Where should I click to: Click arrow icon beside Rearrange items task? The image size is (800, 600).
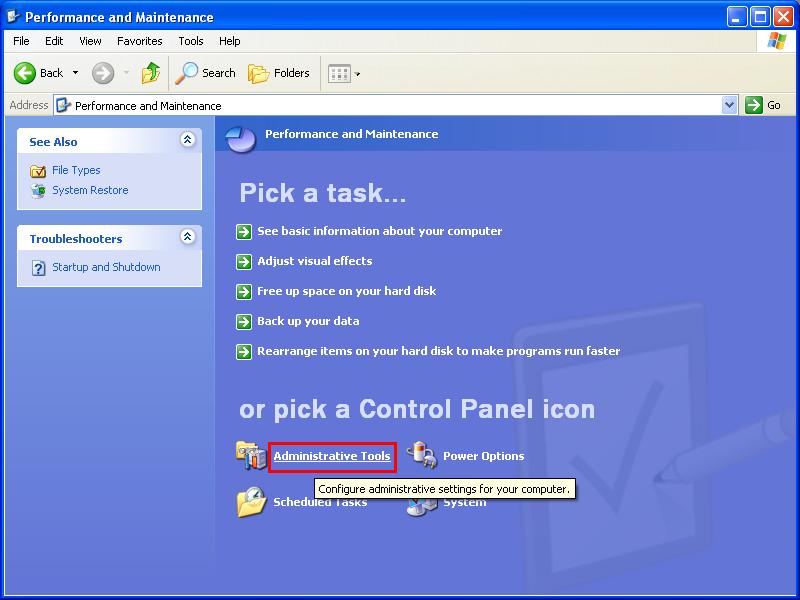click(x=244, y=352)
